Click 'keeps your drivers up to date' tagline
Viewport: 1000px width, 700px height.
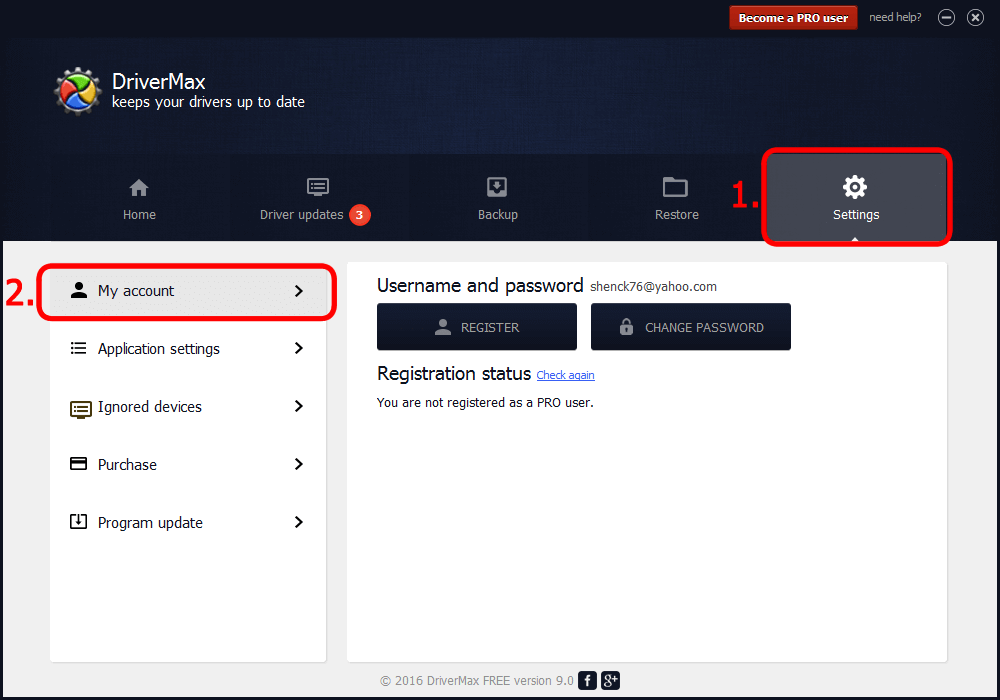pos(208,102)
